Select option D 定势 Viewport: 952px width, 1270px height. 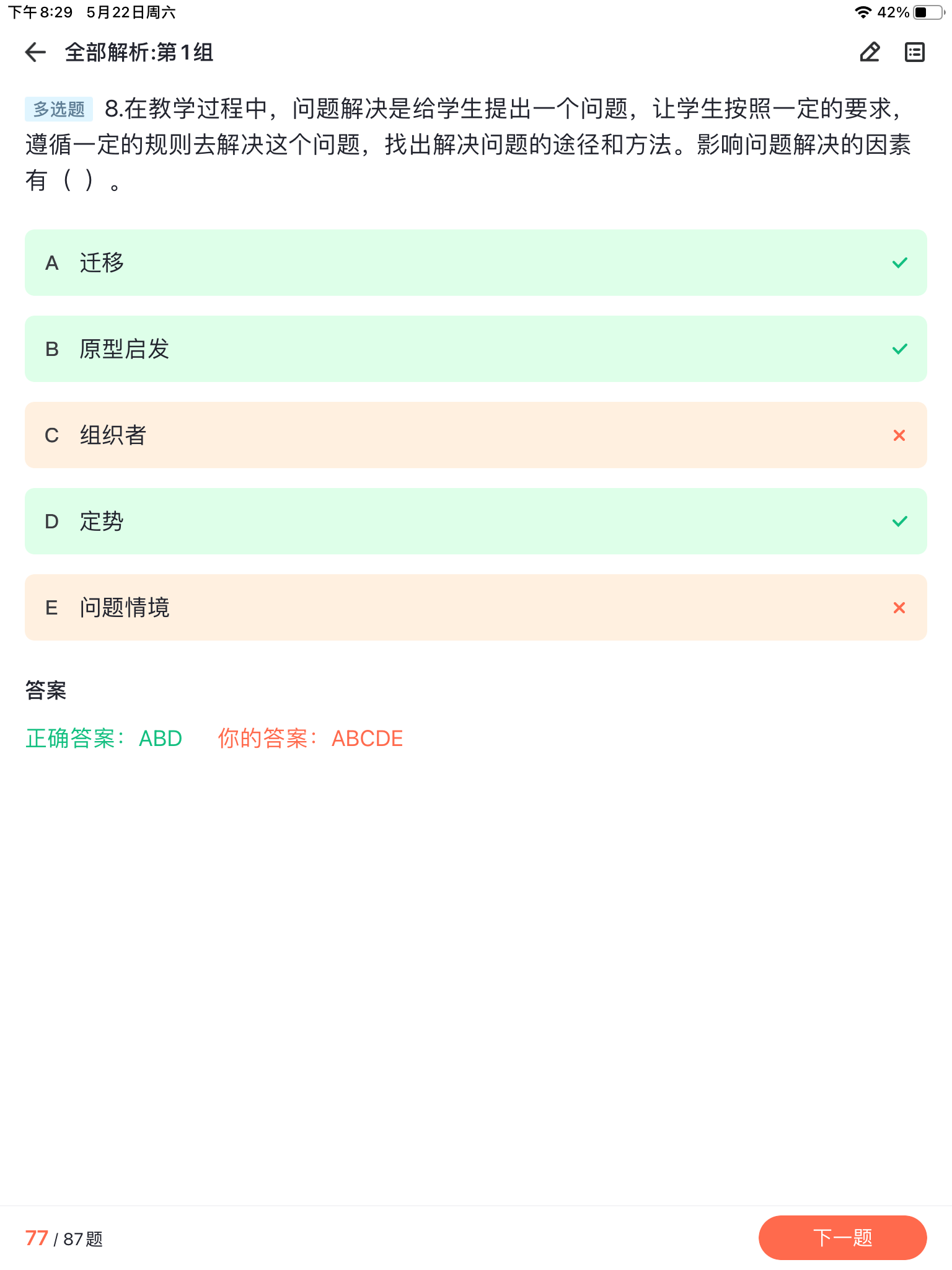point(476,522)
